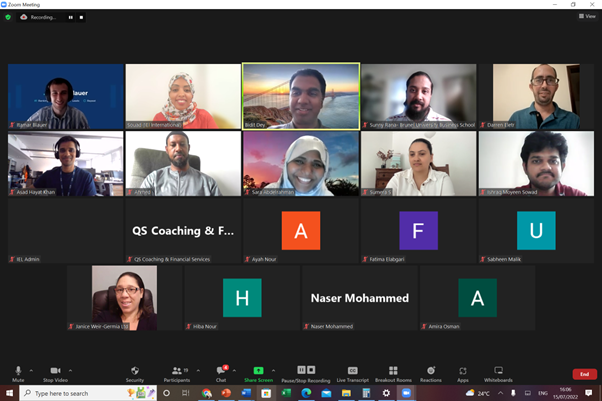602x401 pixels.
Task: Open Mail app from the taskbar
Action: click(326, 393)
